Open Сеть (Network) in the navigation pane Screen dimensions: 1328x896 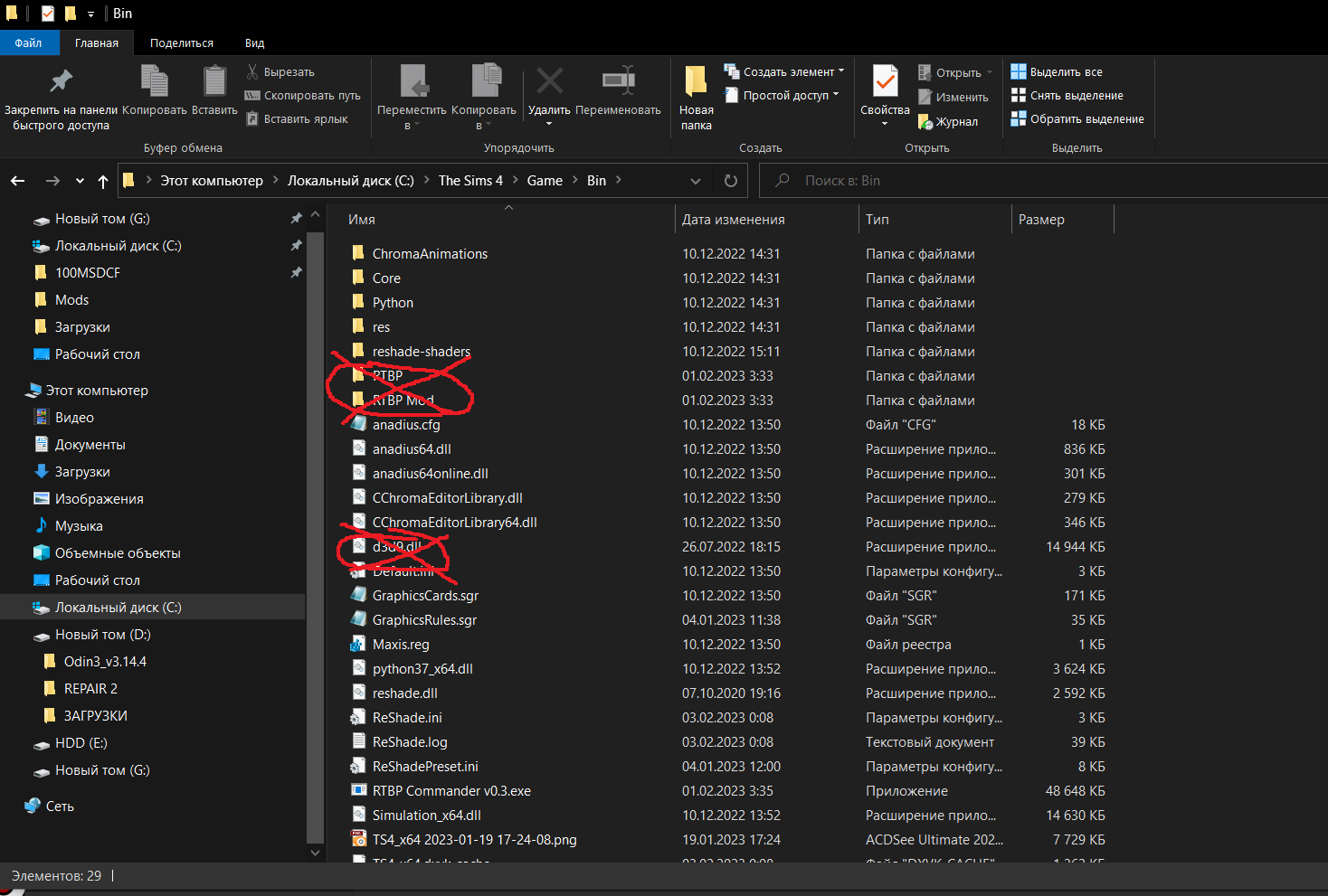(60, 806)
